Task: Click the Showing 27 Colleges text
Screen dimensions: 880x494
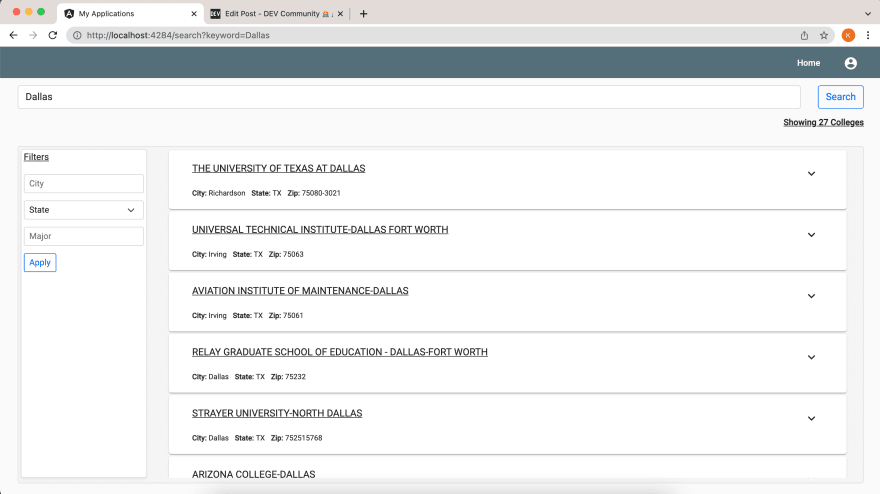Action: click(x=823, y=122)
